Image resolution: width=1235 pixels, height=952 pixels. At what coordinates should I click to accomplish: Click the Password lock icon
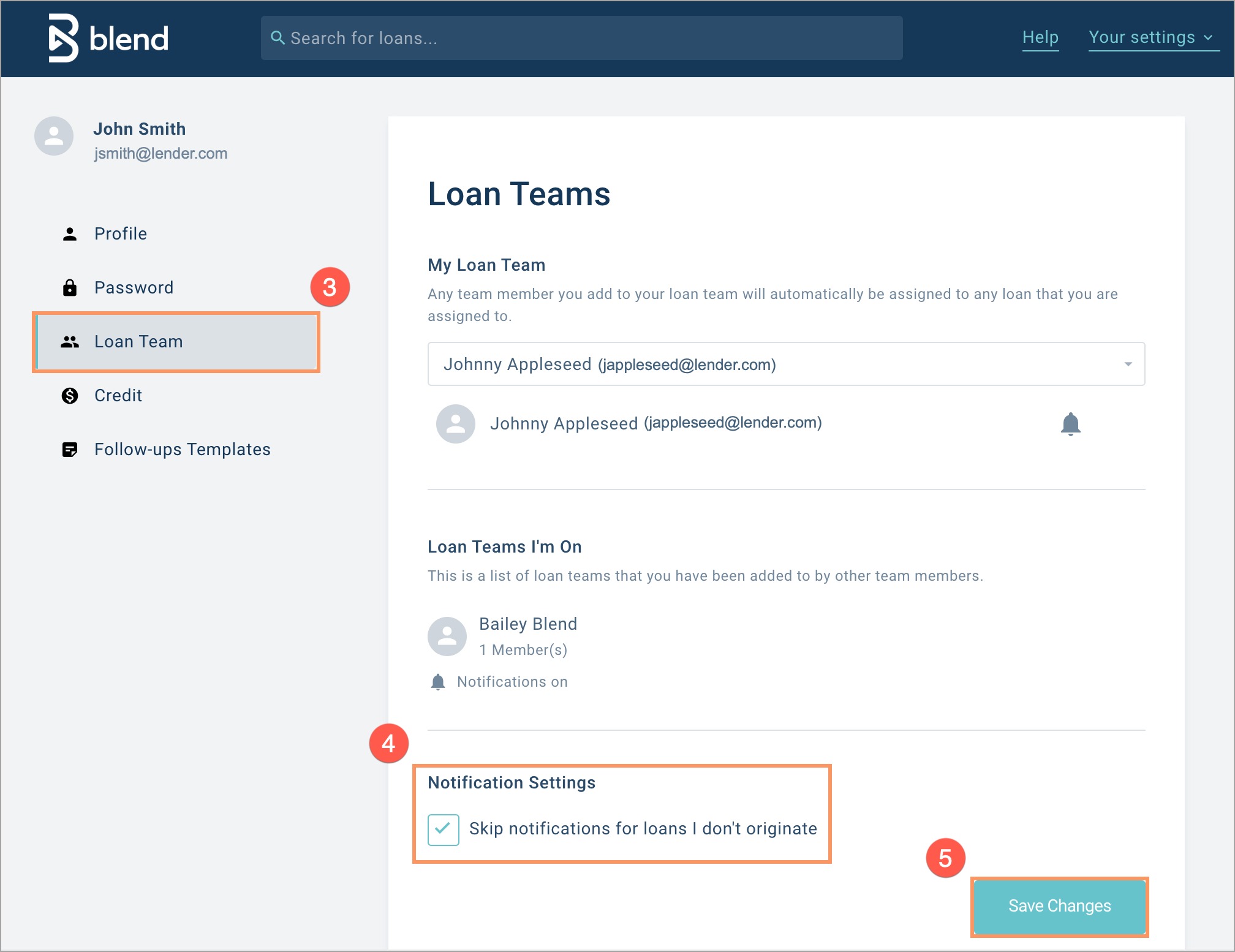(70, 288)
